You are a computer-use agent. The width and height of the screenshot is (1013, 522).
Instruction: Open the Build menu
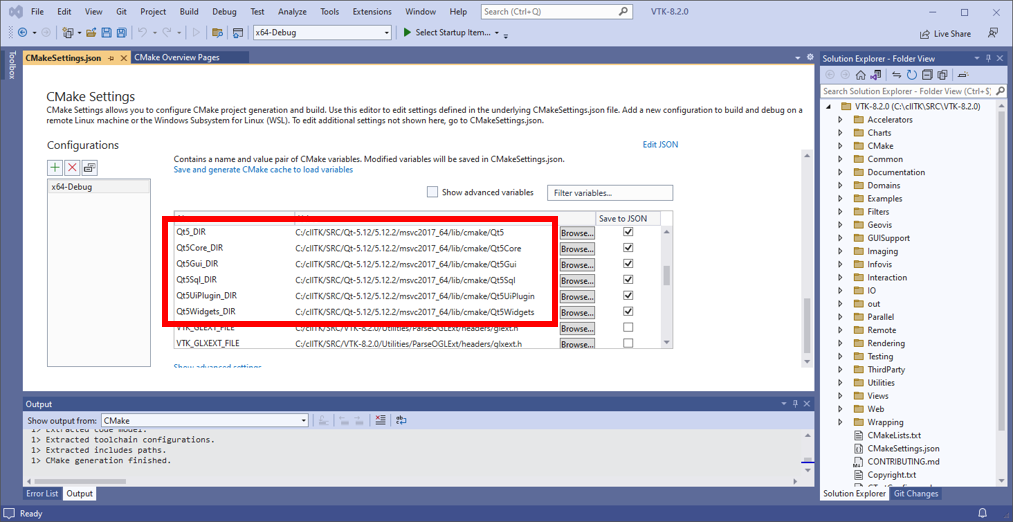(189, 12)
